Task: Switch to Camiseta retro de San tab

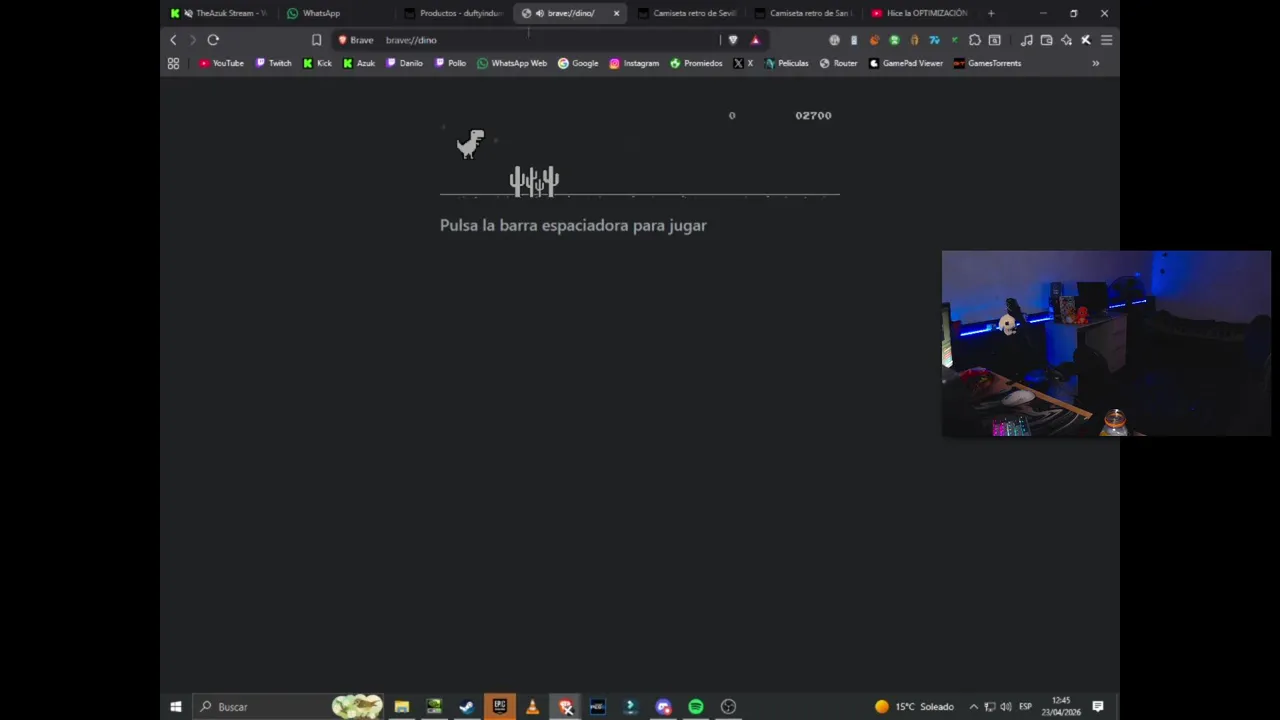Action: 803,13
